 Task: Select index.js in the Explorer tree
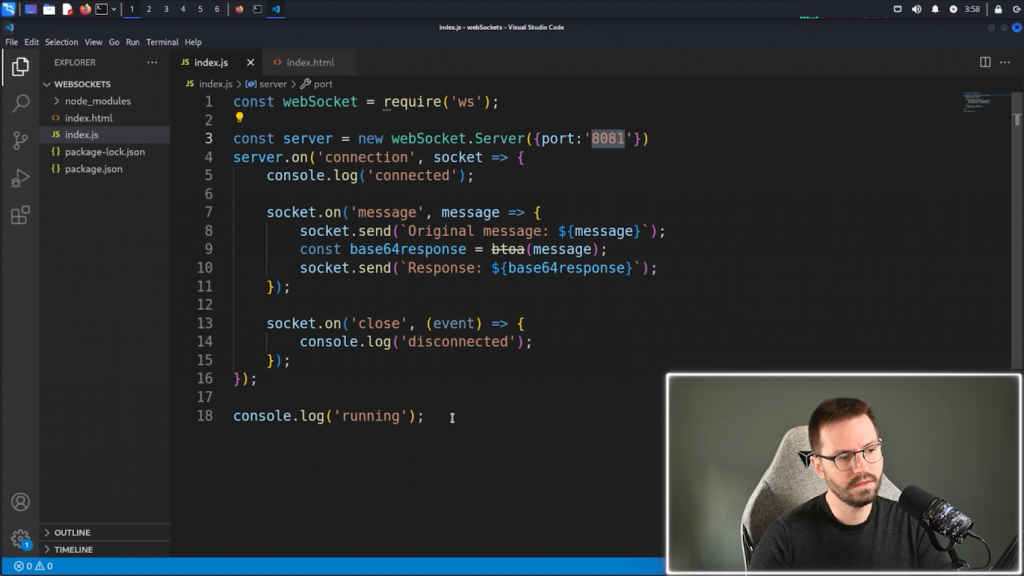(x=104, y=135)
